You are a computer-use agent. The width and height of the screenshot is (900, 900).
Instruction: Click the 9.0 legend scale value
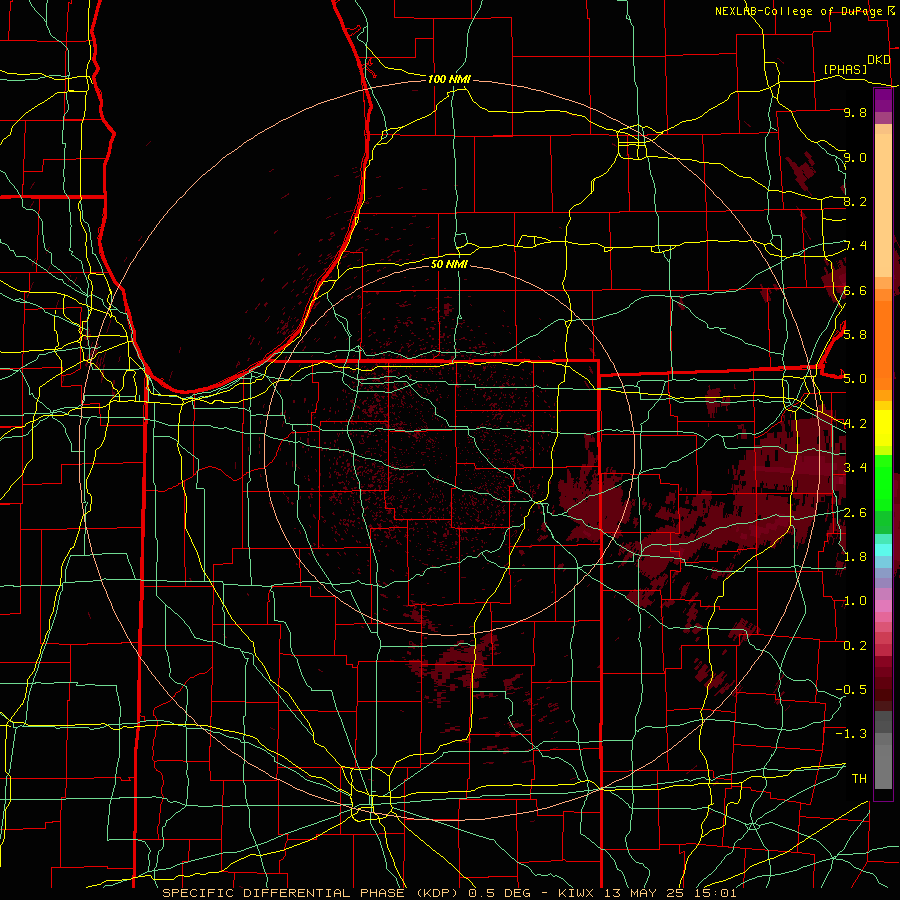[x=855, y=158]
